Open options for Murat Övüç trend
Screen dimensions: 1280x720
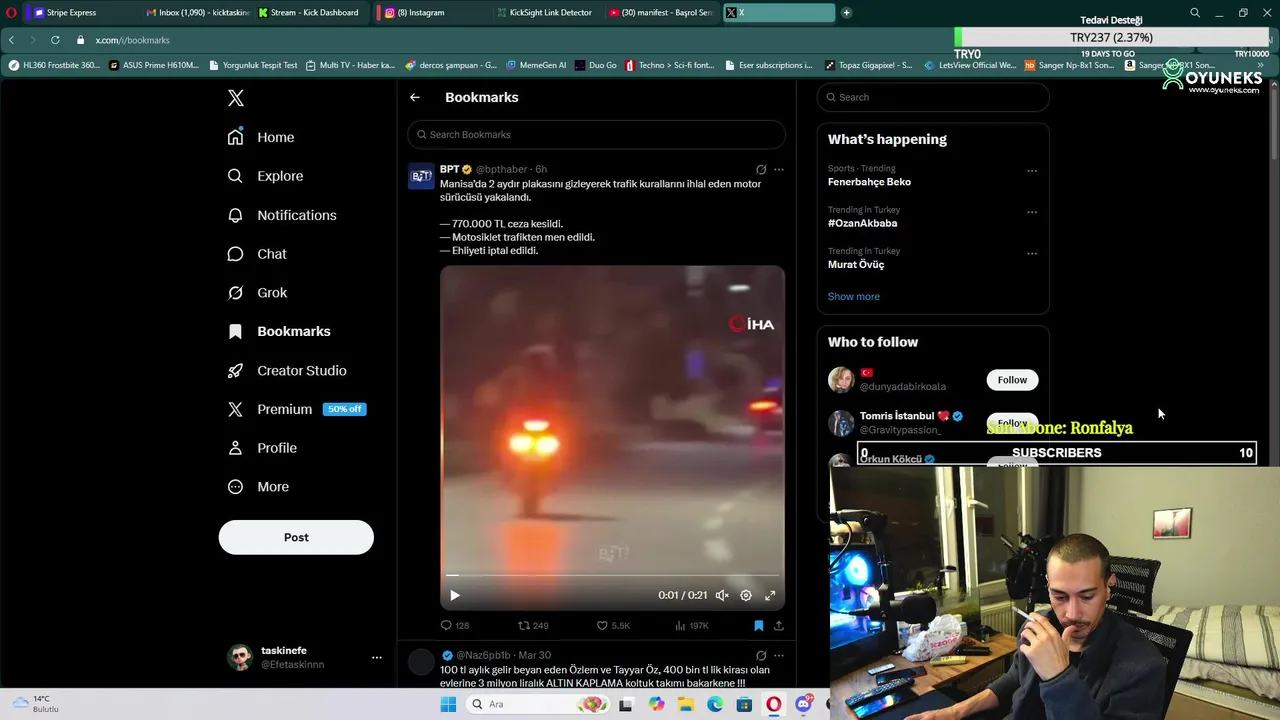click(x=1032, y=253)
